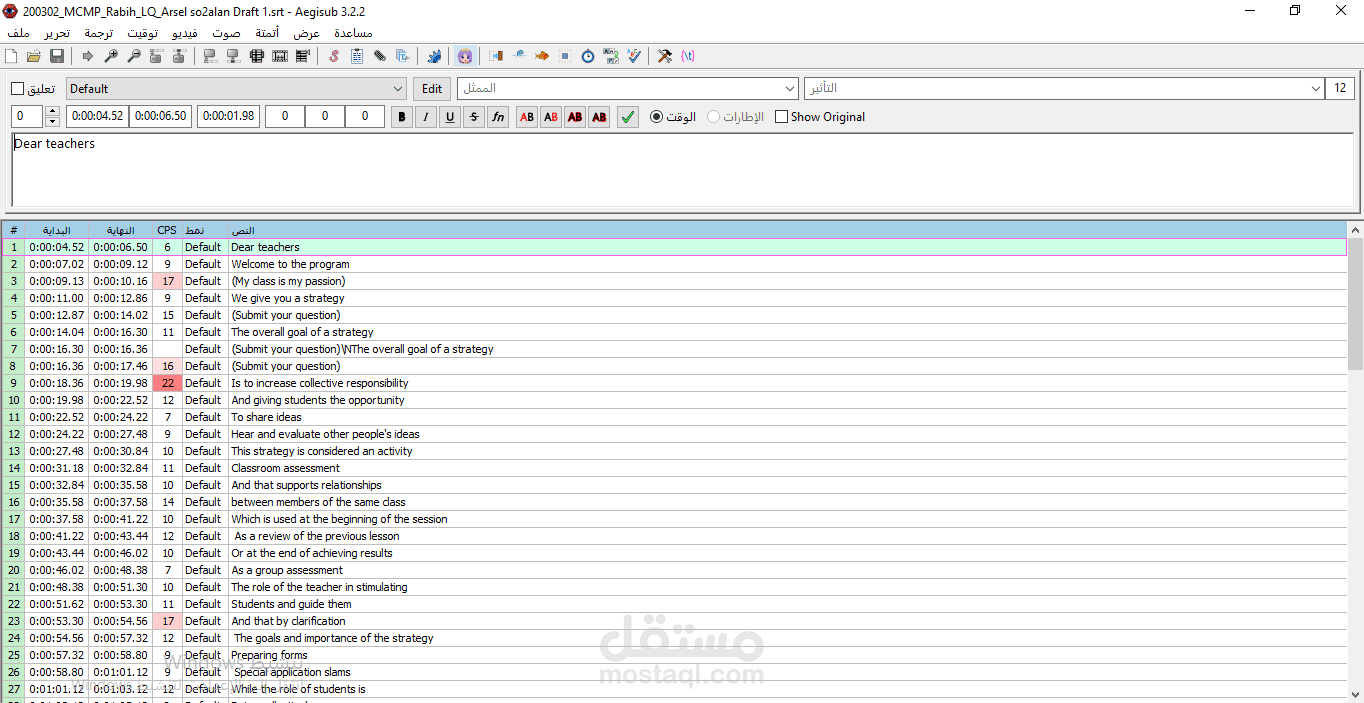1364x703 pixels.
Task: Zoom video in with magnifier plus
Action: point(111,56)
